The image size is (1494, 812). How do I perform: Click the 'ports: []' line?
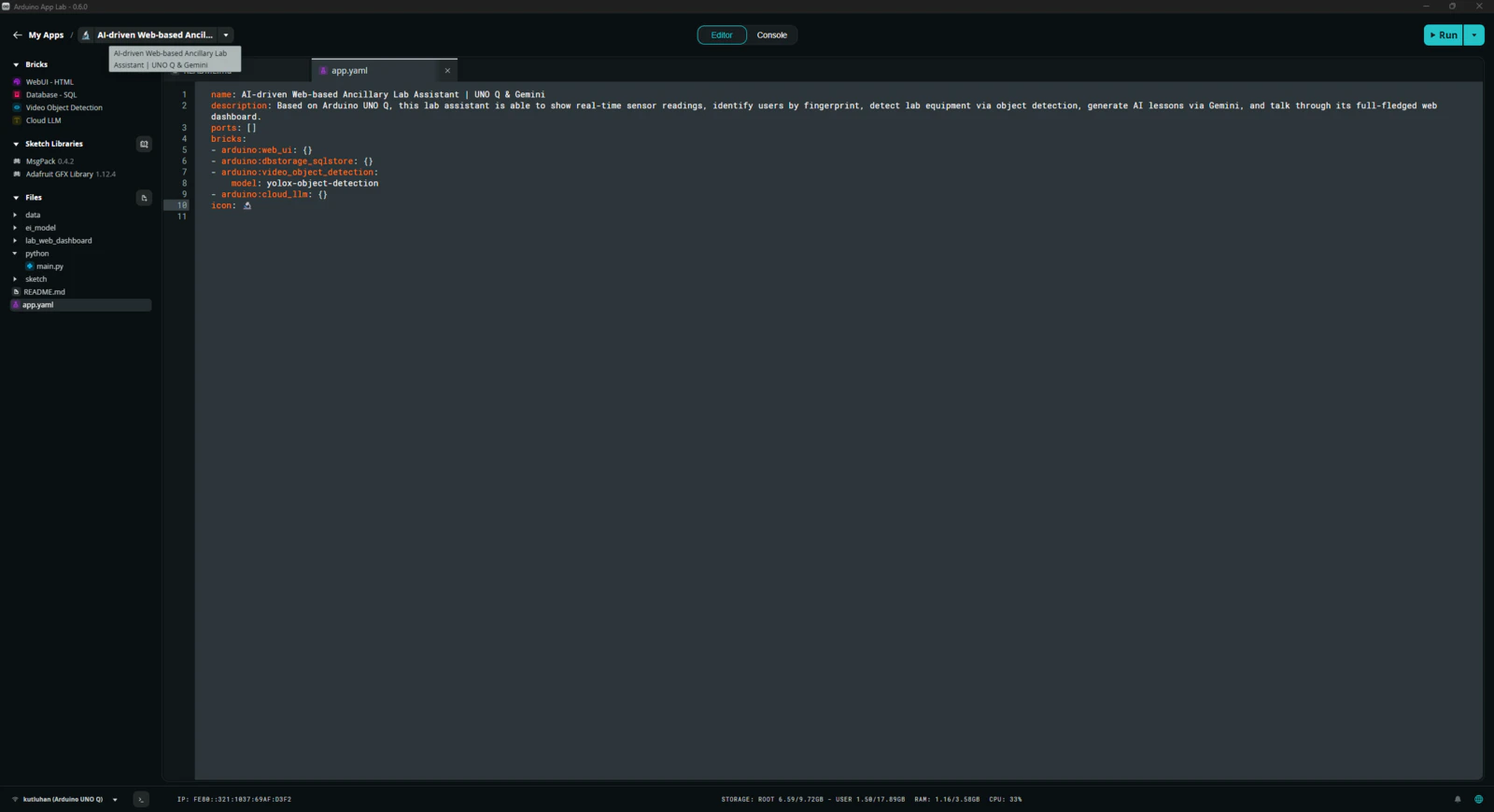233,128
